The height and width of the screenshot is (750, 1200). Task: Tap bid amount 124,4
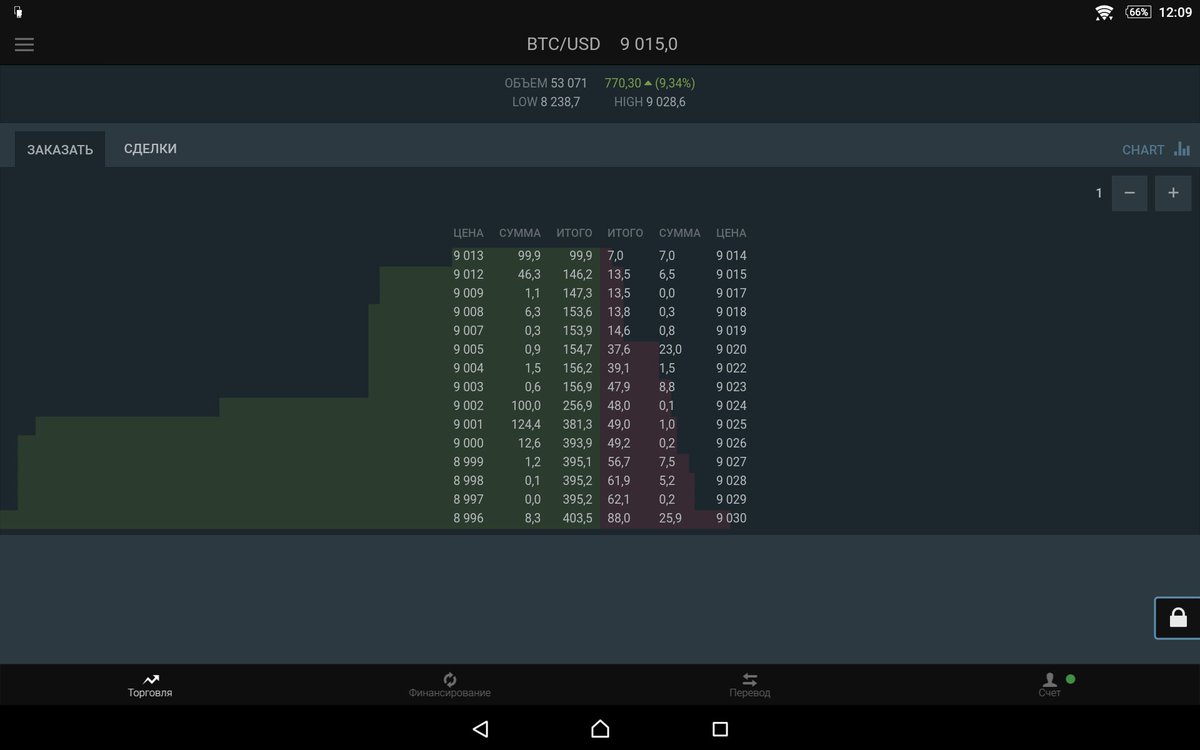[x=524, y=424]
